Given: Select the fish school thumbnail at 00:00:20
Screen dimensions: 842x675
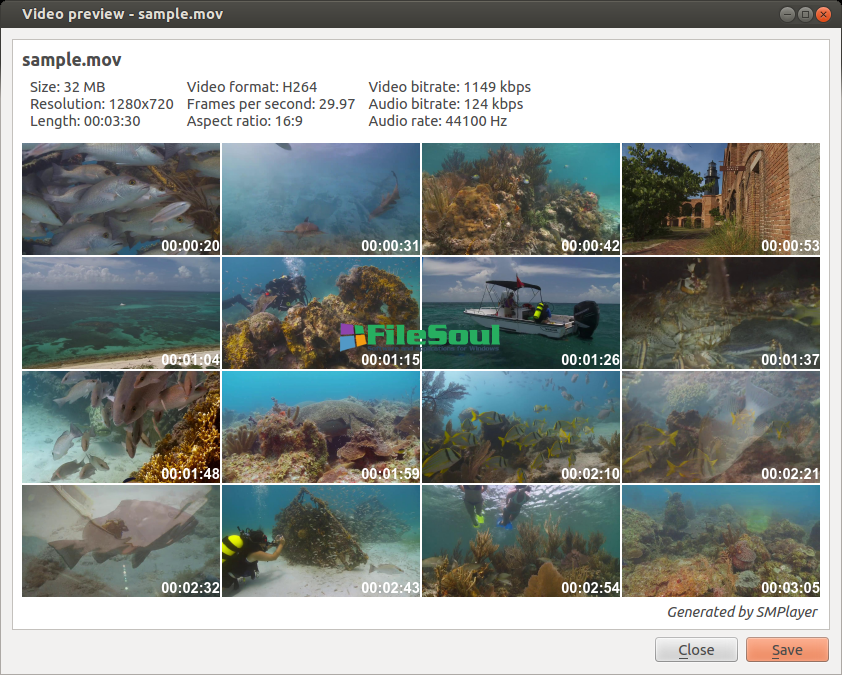Looking at the screenshot, I should tap(121, 199).
